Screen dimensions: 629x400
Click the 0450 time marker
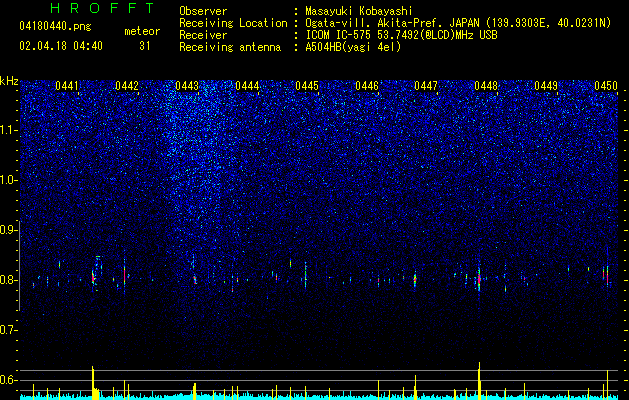point(606,86)
